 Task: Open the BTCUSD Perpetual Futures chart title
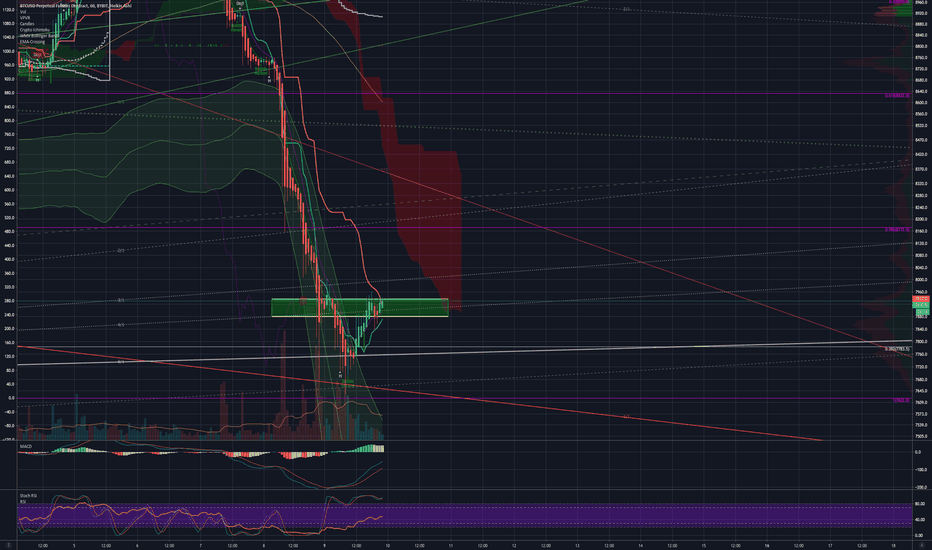click(x=75, y=5)
